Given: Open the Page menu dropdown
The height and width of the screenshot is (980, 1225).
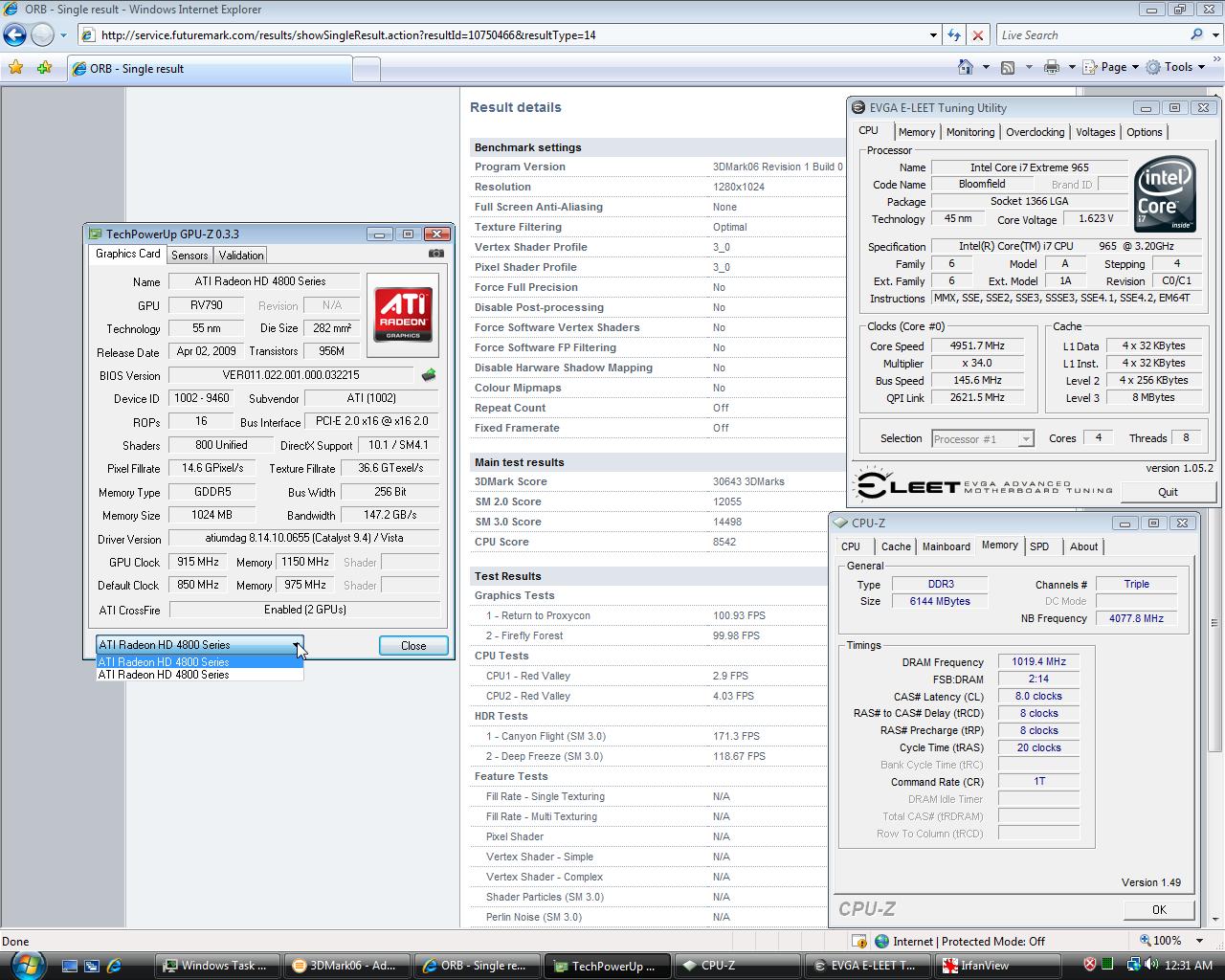Looking at the screenshot, I should click(1113, 67).
